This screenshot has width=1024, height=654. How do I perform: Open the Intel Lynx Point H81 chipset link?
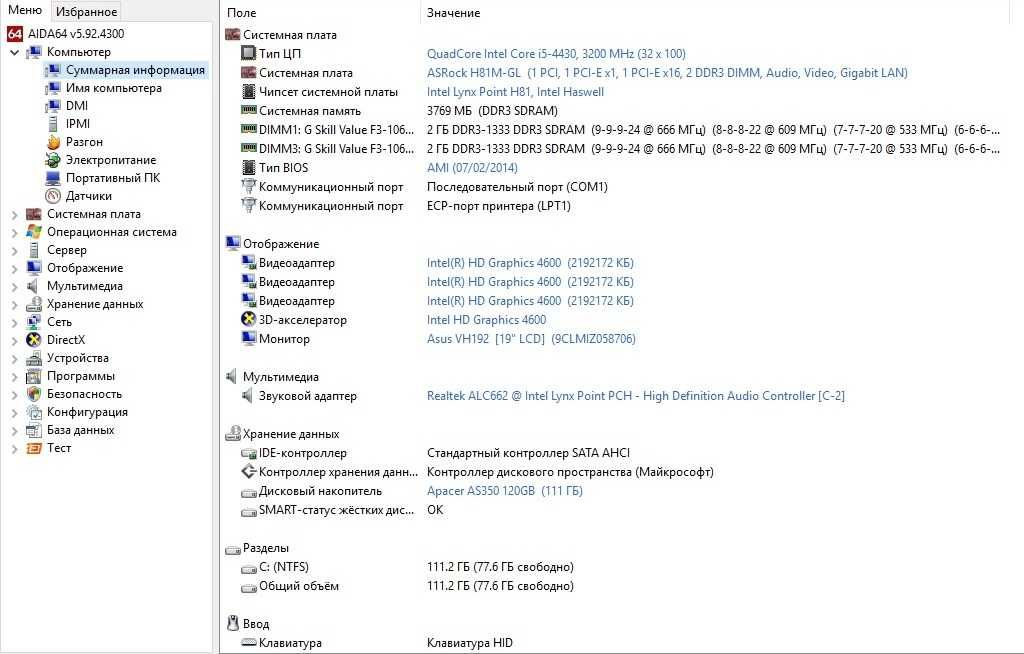(x=515, y=91)
